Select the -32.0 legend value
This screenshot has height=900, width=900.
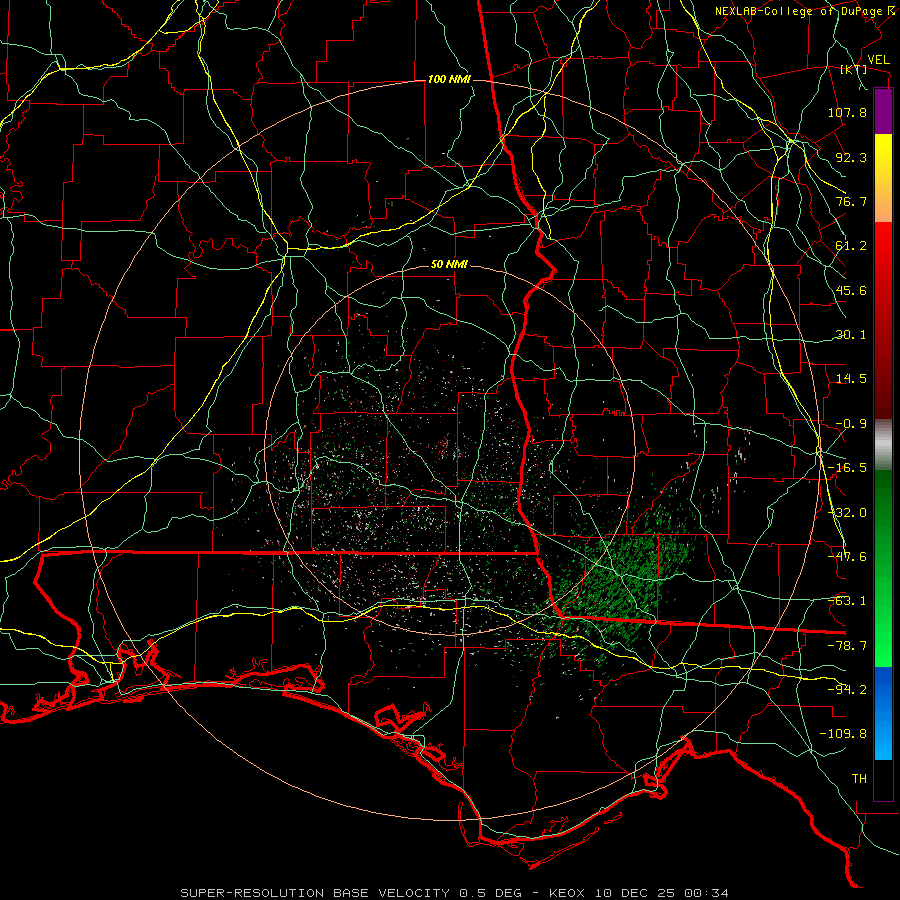(847, 513)
